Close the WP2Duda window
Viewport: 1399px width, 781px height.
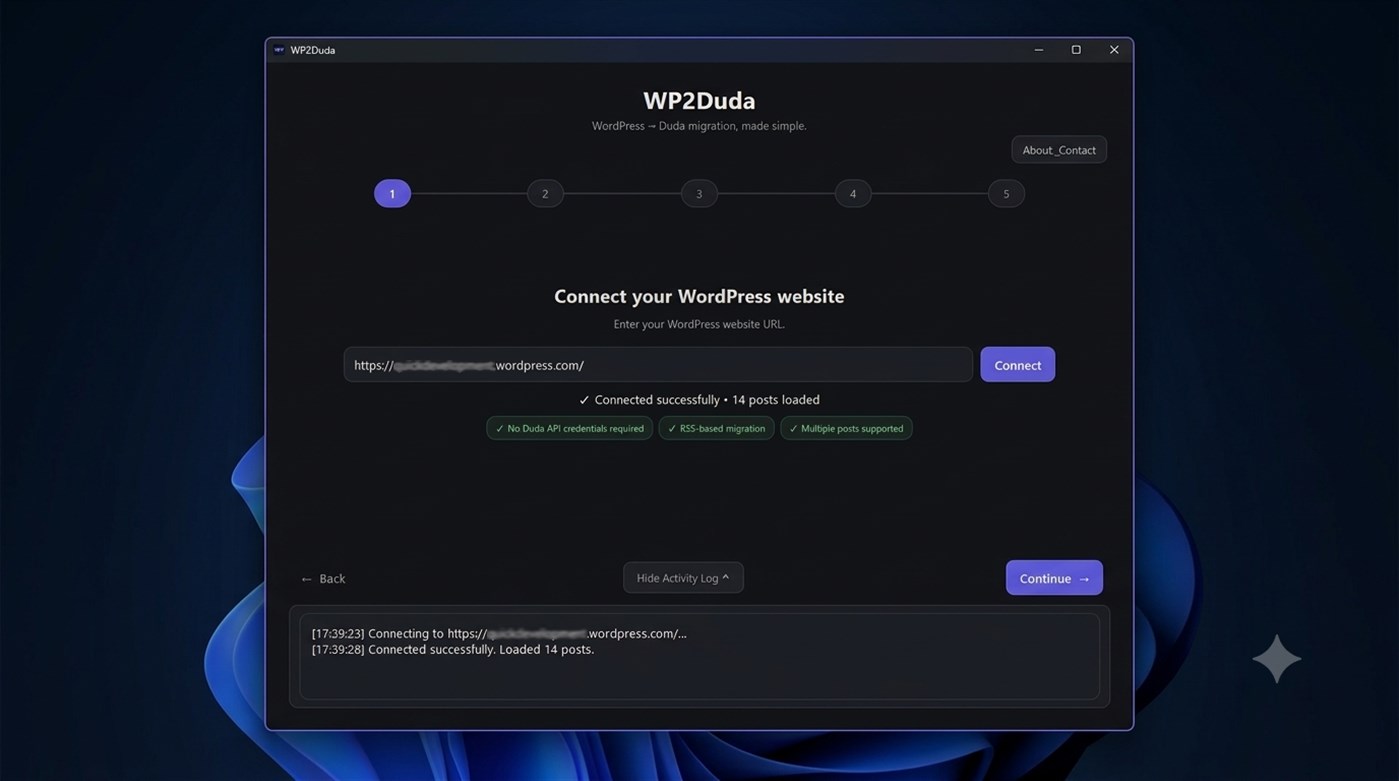pos(1114,50)
